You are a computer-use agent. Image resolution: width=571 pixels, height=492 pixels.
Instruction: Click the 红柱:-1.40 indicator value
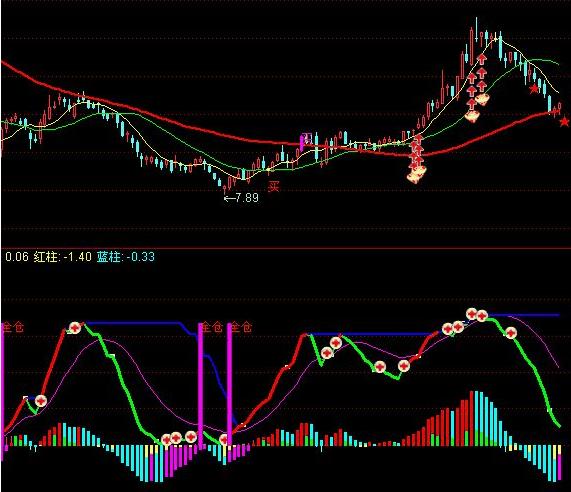(x=63, y=257)
